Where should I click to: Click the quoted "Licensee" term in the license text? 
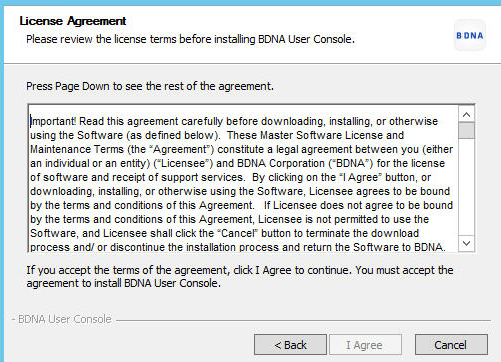coord(183,163)
